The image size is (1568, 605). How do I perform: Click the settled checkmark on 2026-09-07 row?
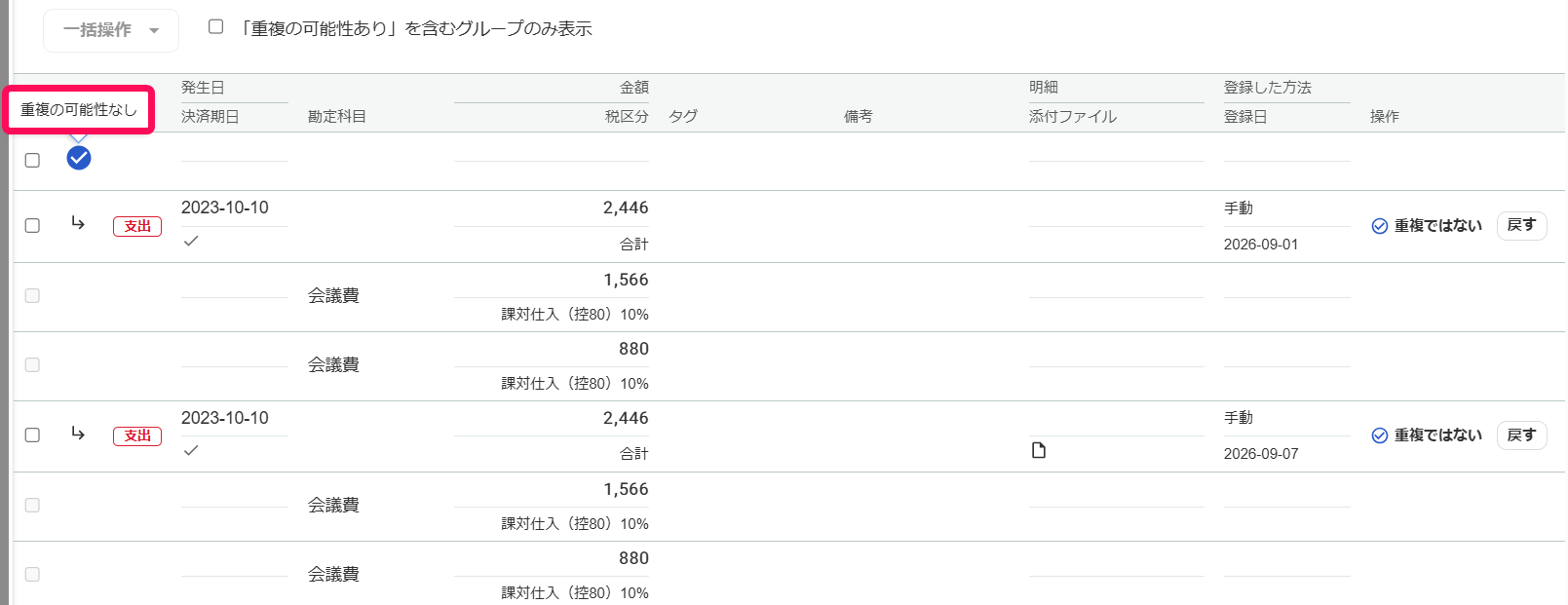191,450
